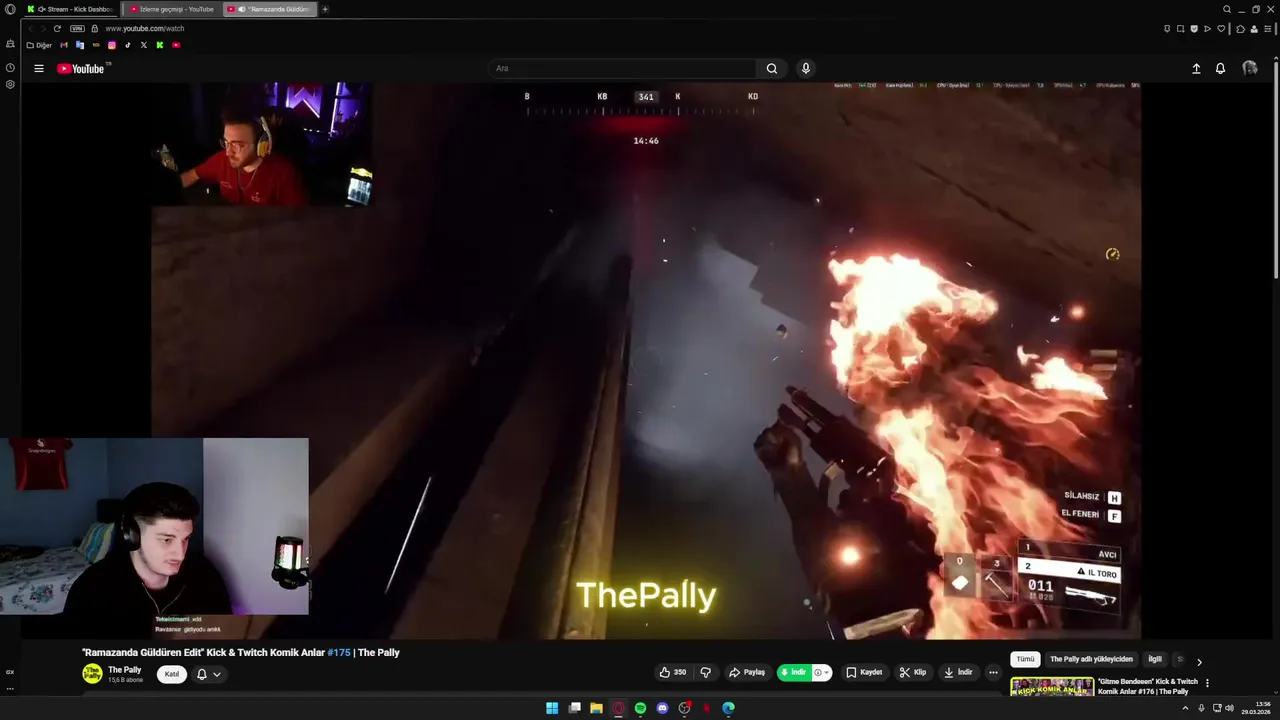Open the account avatar menu

tap(1250, 68)
